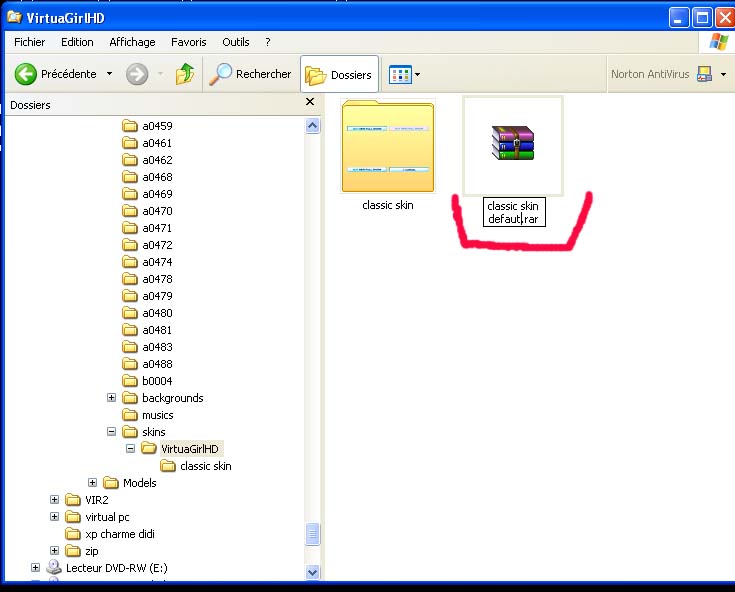Go up one folder level icon
735x592 pixels.
(x=185, y=74)
